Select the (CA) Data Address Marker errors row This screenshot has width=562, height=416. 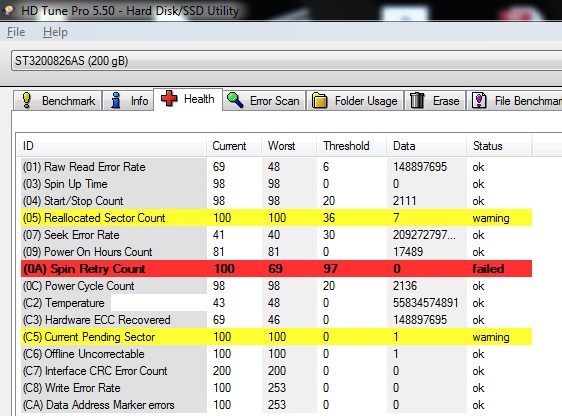[276, 405]
